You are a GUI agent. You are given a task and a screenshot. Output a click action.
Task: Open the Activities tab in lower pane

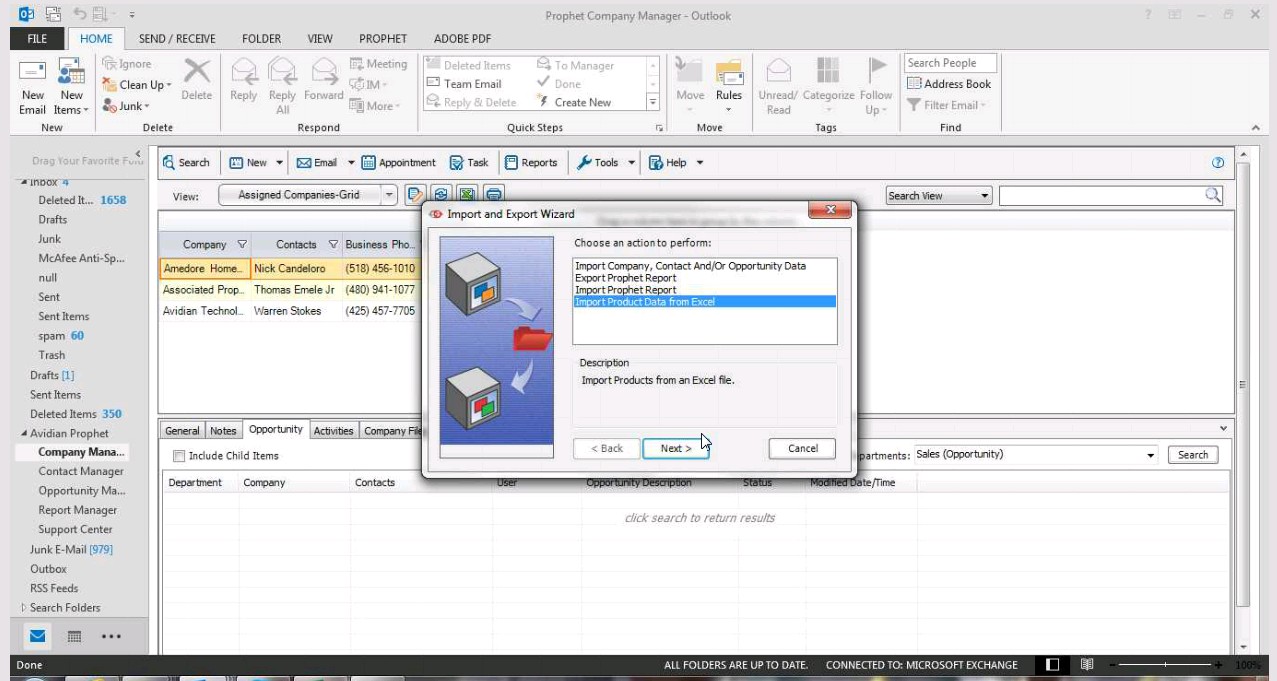click(x=333, y=431)
